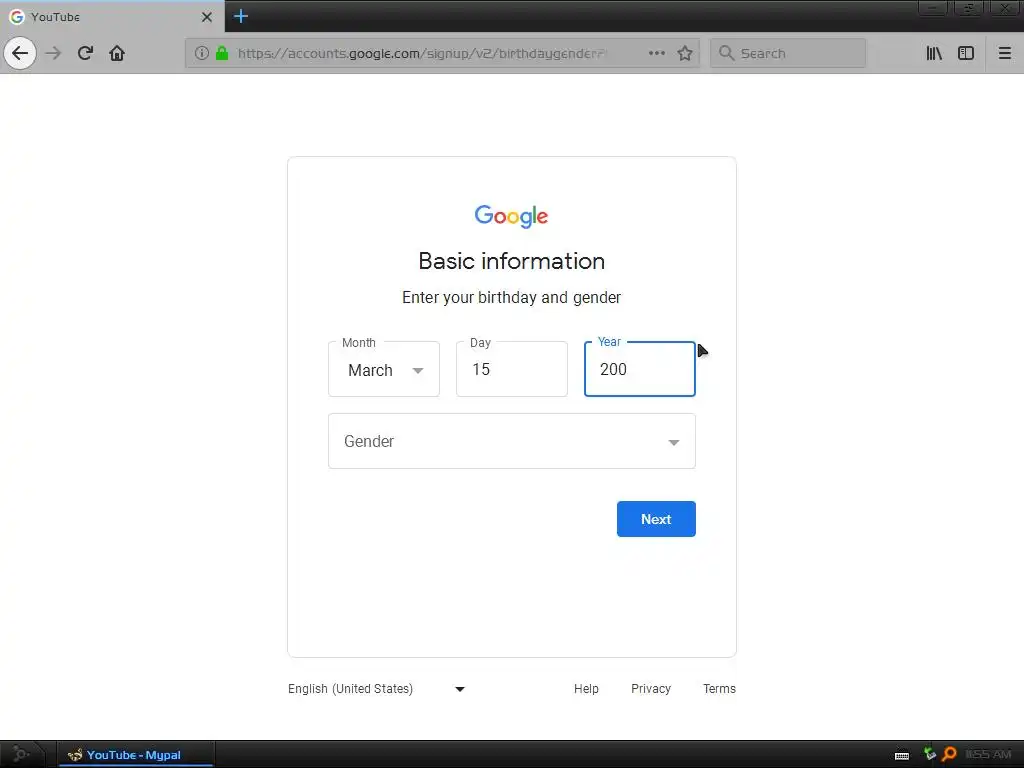Viewport: 1024px width, 768px height.
Task: Click the orange magnifier tray icon
Action: coord(949,754)
